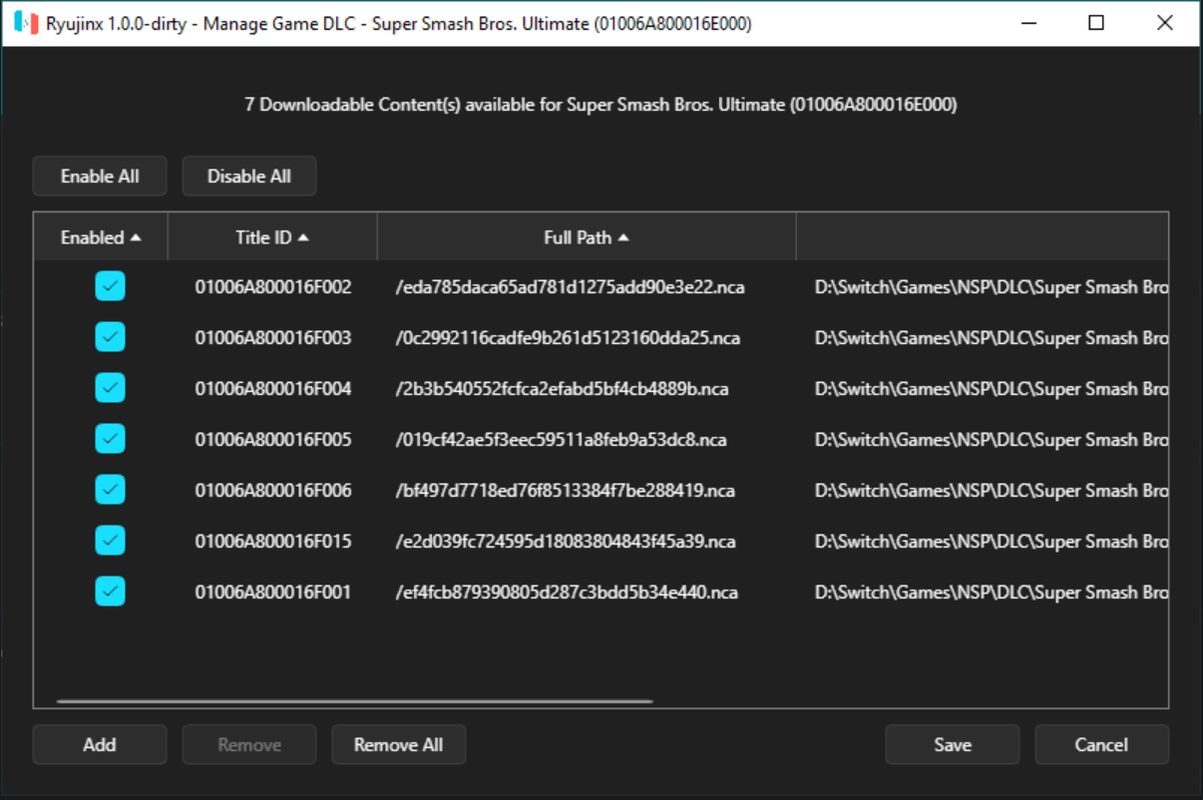Select title ID 01006A800016F004
Viewport: 1203px width, 800px height.
coord(273,389)
